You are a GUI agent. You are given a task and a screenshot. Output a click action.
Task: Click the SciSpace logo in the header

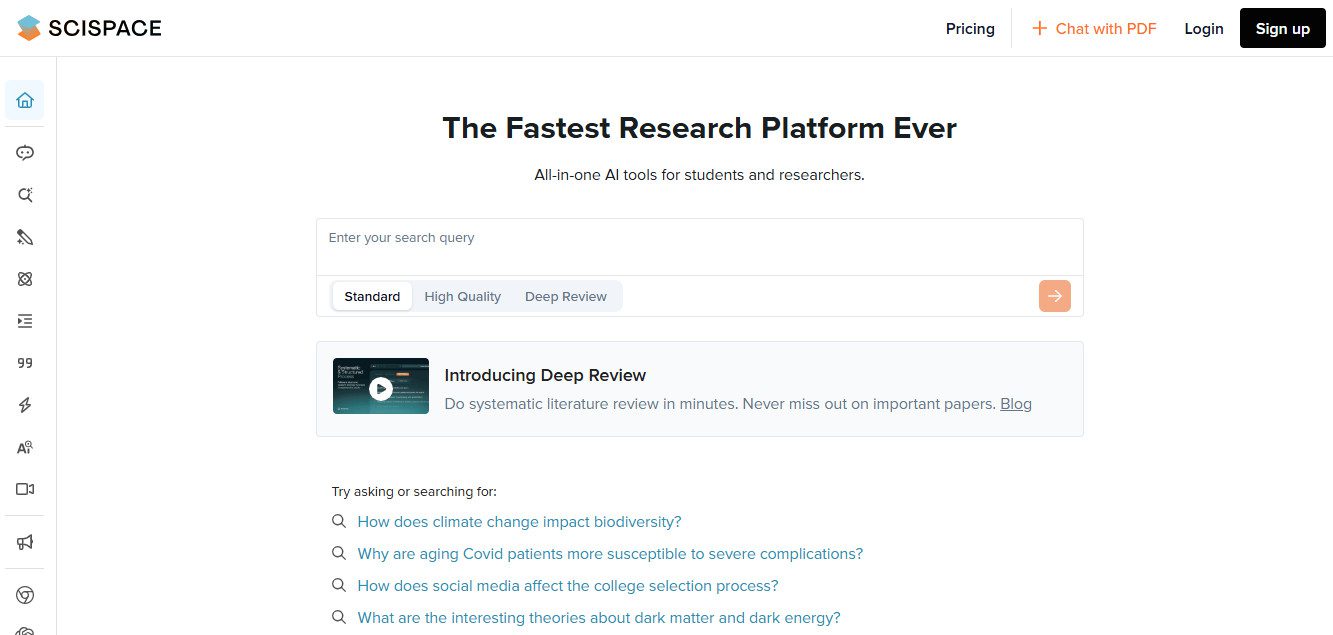coord(88,27)
